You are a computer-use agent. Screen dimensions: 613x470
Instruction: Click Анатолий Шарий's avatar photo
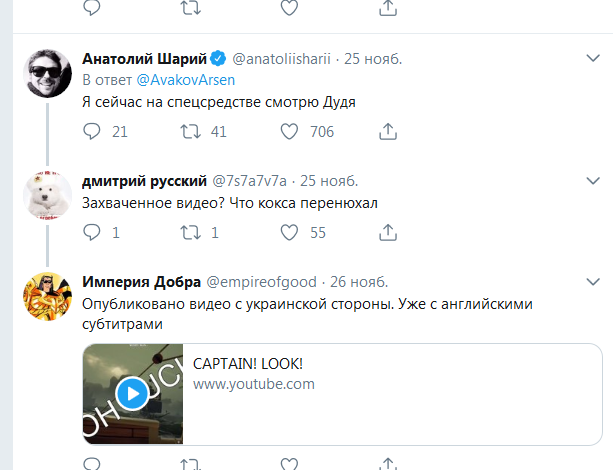45,70
